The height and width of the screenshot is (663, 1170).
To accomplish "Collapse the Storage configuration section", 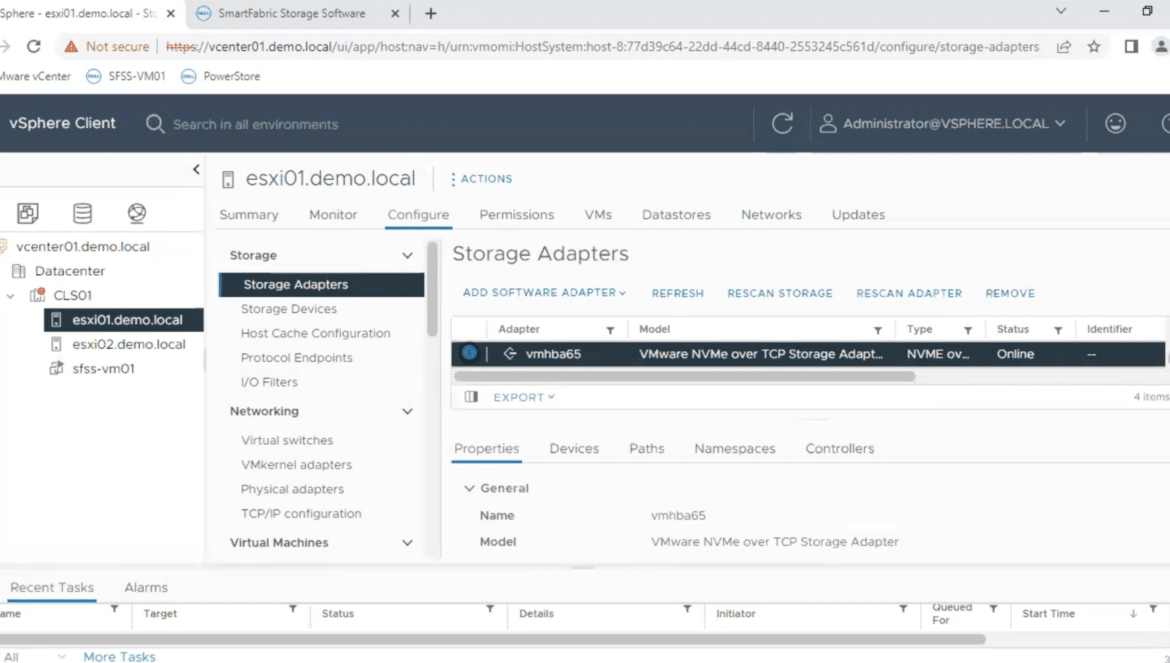I will [407, 255].
